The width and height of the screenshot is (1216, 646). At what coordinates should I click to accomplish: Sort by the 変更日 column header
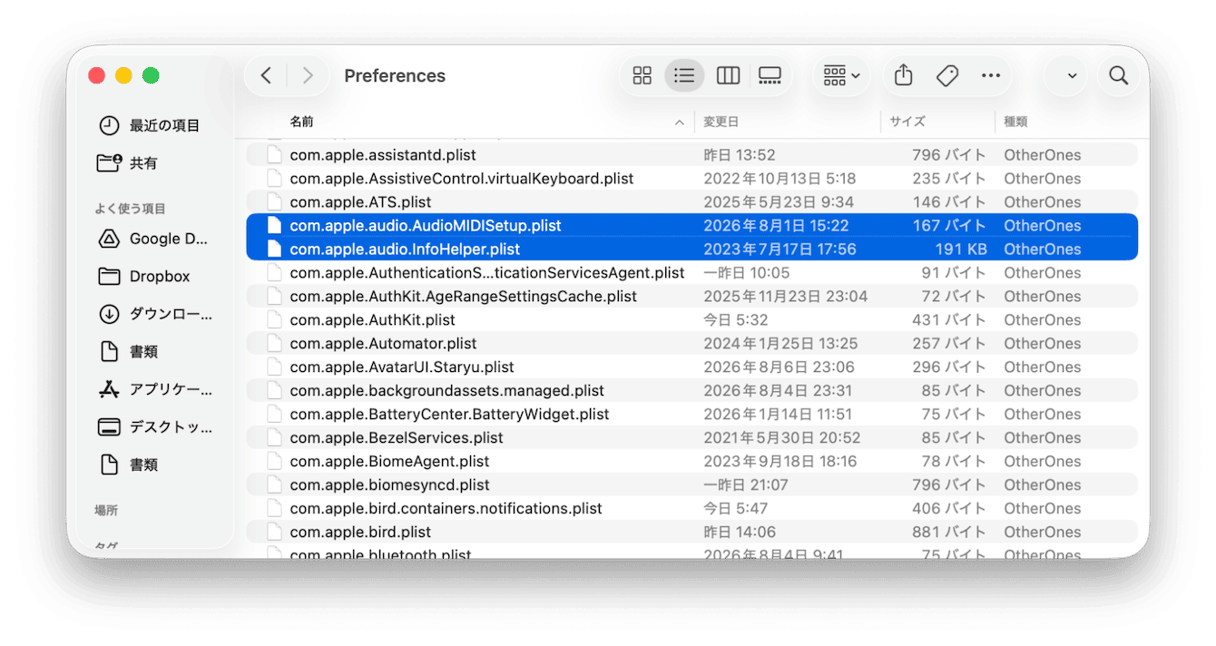(x=721, y=122)
